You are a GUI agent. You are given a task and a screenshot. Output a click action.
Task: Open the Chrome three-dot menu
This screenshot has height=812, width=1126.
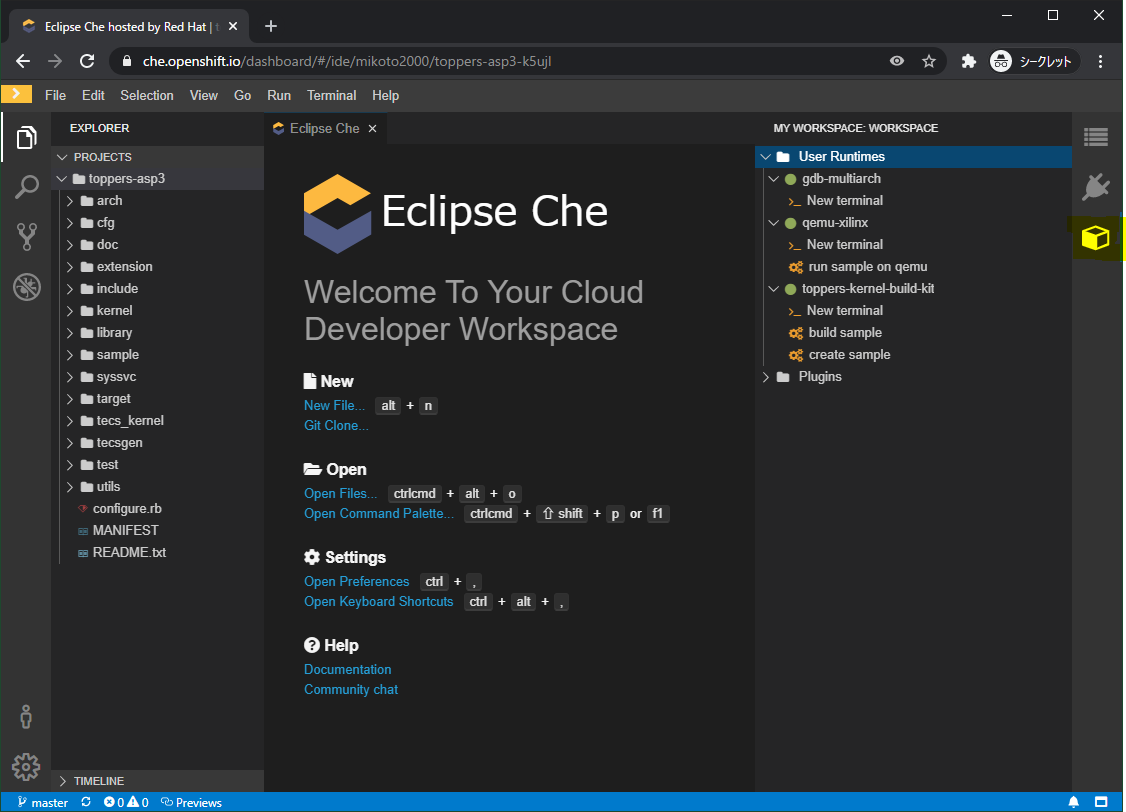(x=1100, y=61)
